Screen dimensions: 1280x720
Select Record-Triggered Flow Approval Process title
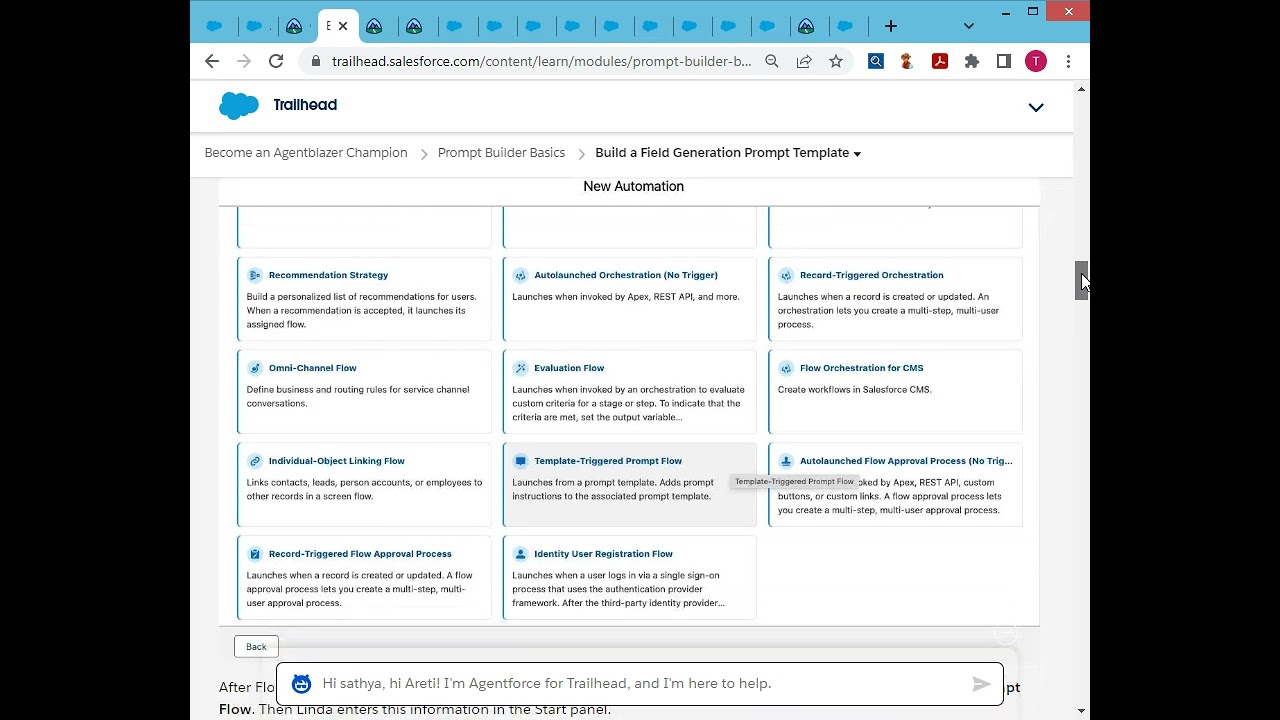click(x=360, y=554)
